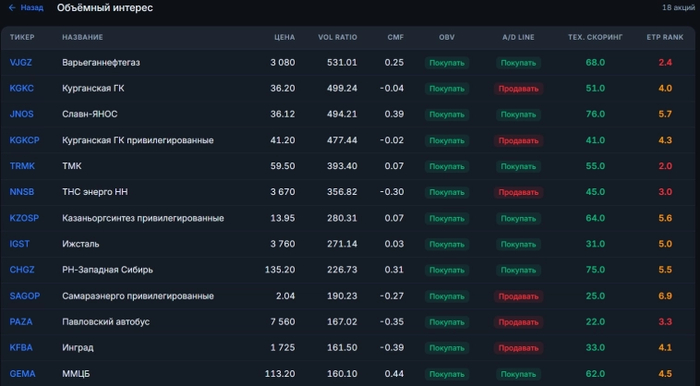Screen dimensions: 700x386
Task: Open the VJGZ ticker link
Action: (21, 62)
